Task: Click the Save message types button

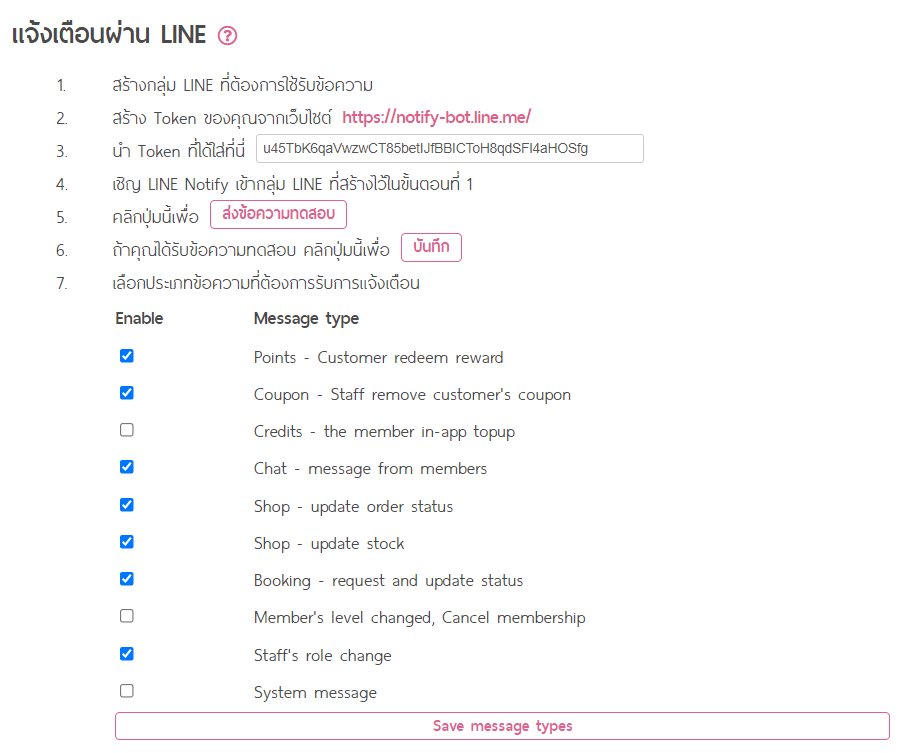Action: click(502, 726)
